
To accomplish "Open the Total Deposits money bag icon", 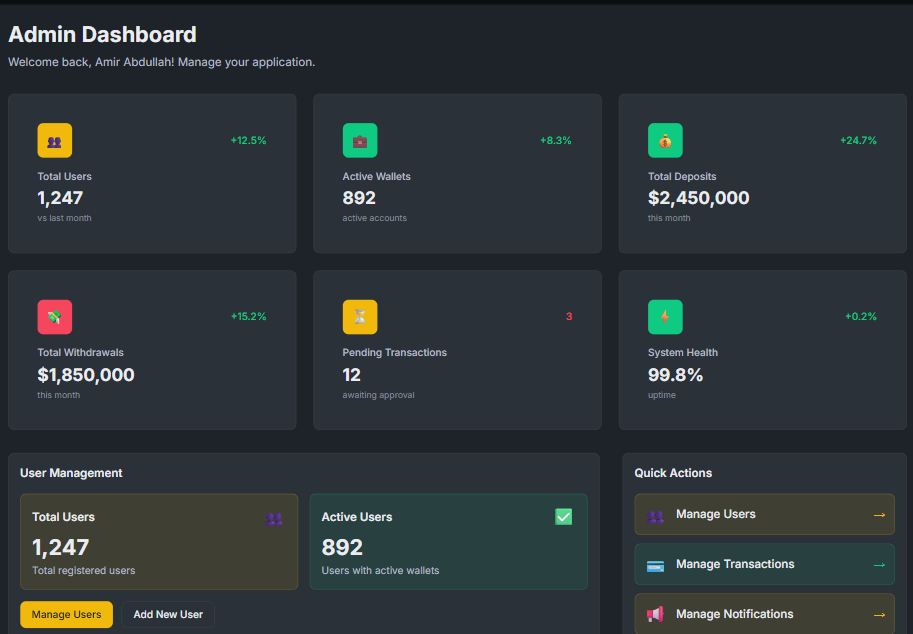I will point(665,140).
